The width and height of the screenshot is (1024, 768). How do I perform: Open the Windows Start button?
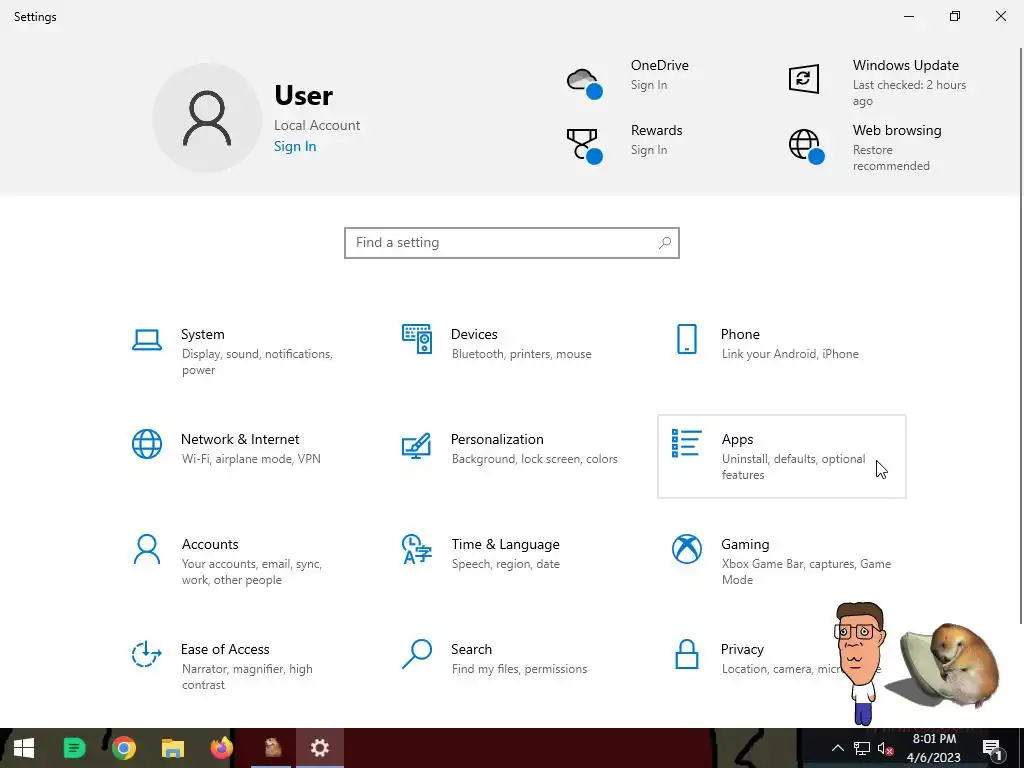tap(24, 748)
